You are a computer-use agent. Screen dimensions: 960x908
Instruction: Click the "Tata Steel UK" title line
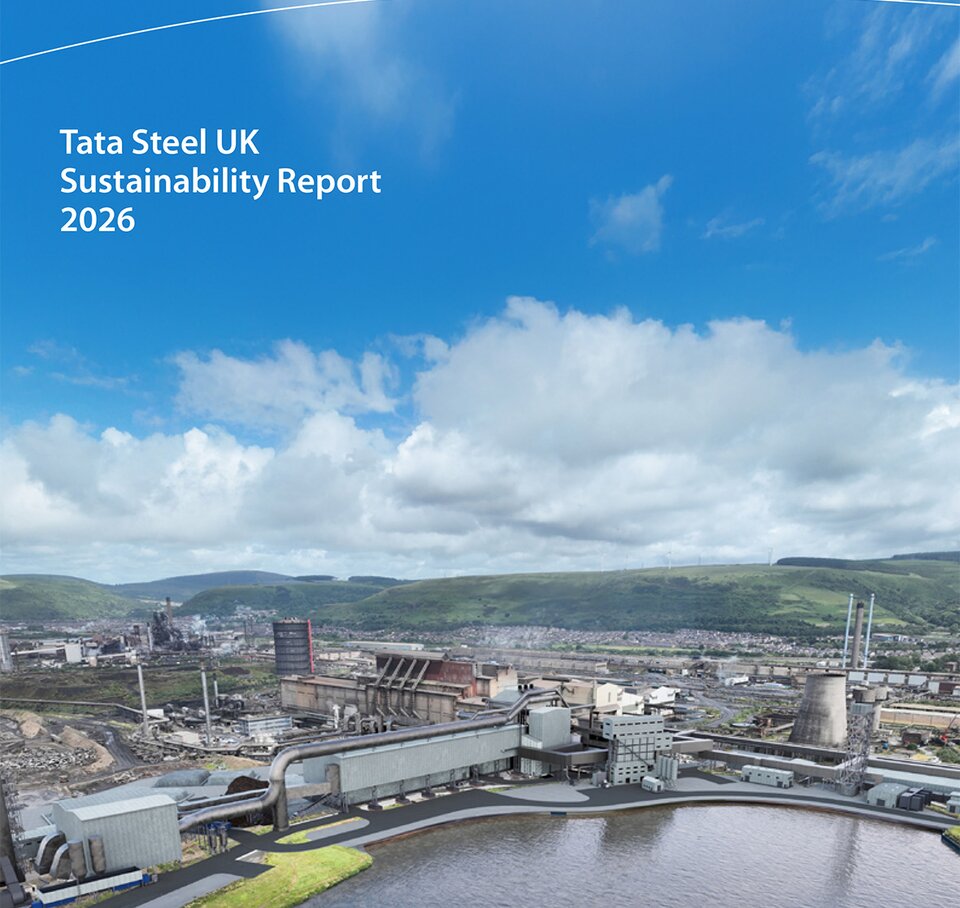click(x=160, y=142)
